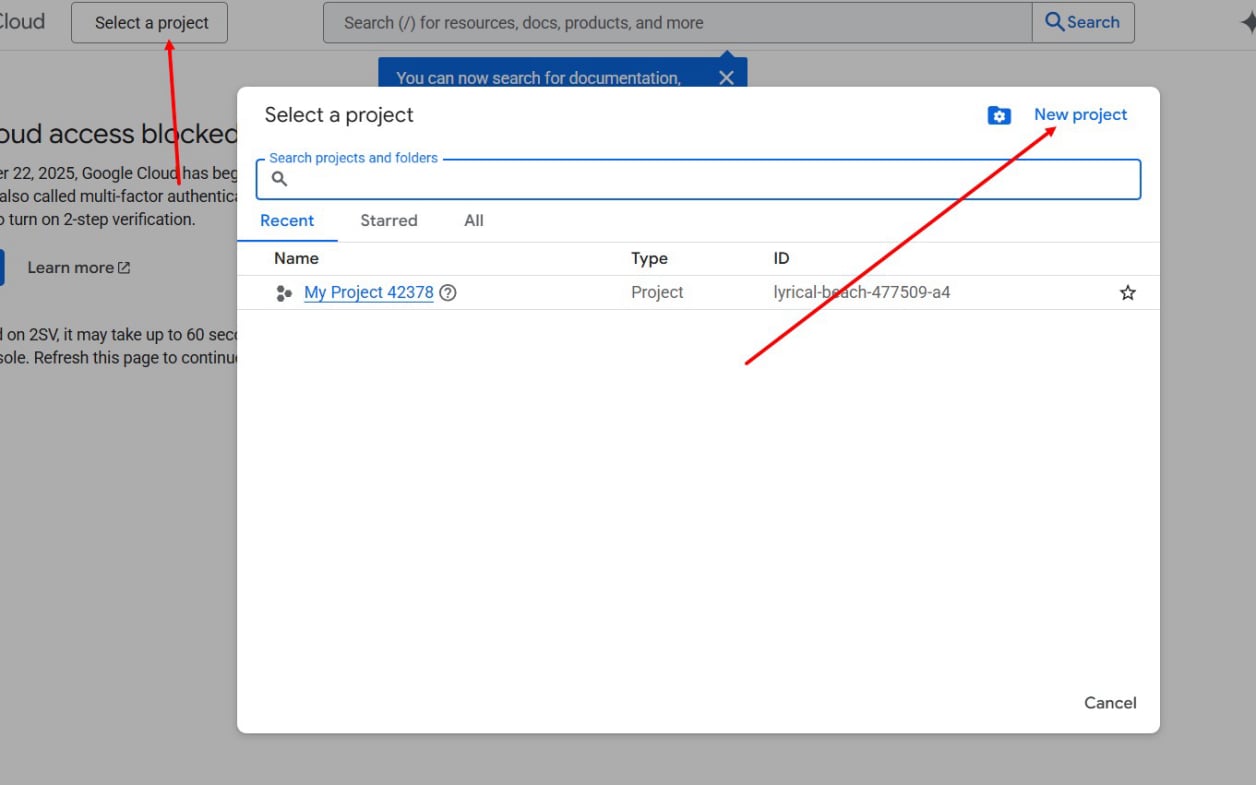Open the Select a project picker in the header
Viewport: 1256px width, 785px height.
tap(149, 22)
